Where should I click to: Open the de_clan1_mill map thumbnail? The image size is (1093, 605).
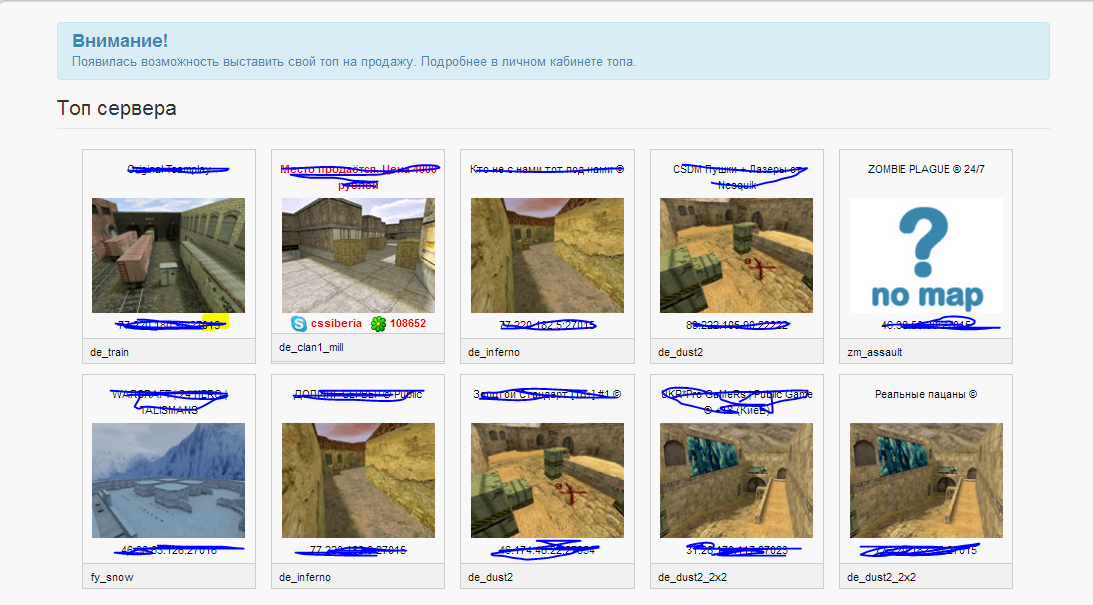click(358, 255)
